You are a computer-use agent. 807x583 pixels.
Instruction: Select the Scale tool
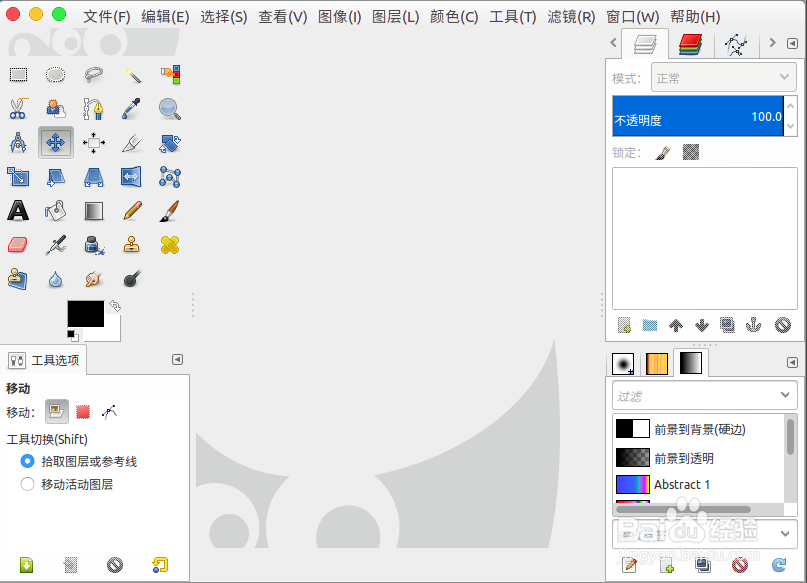pyautogui.click(x=18, y=176)
